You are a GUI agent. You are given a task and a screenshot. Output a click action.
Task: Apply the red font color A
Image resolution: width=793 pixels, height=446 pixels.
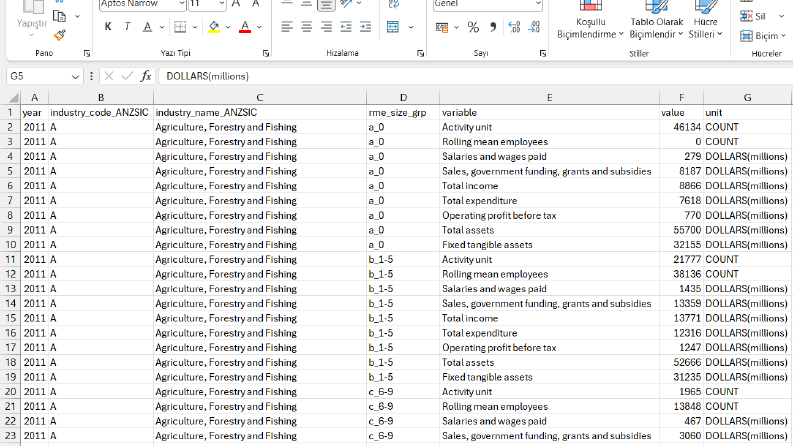coord(245,27)
